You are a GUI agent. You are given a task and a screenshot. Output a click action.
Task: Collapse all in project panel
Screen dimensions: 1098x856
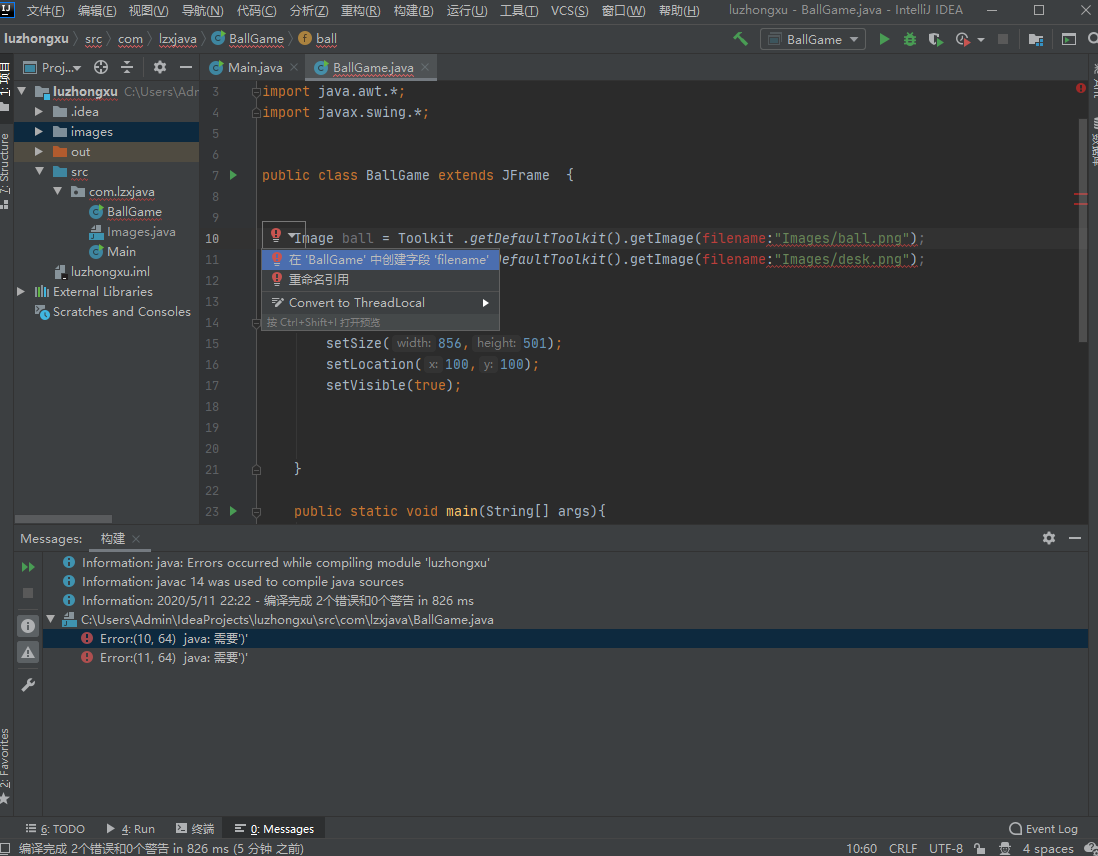point(127,67)
